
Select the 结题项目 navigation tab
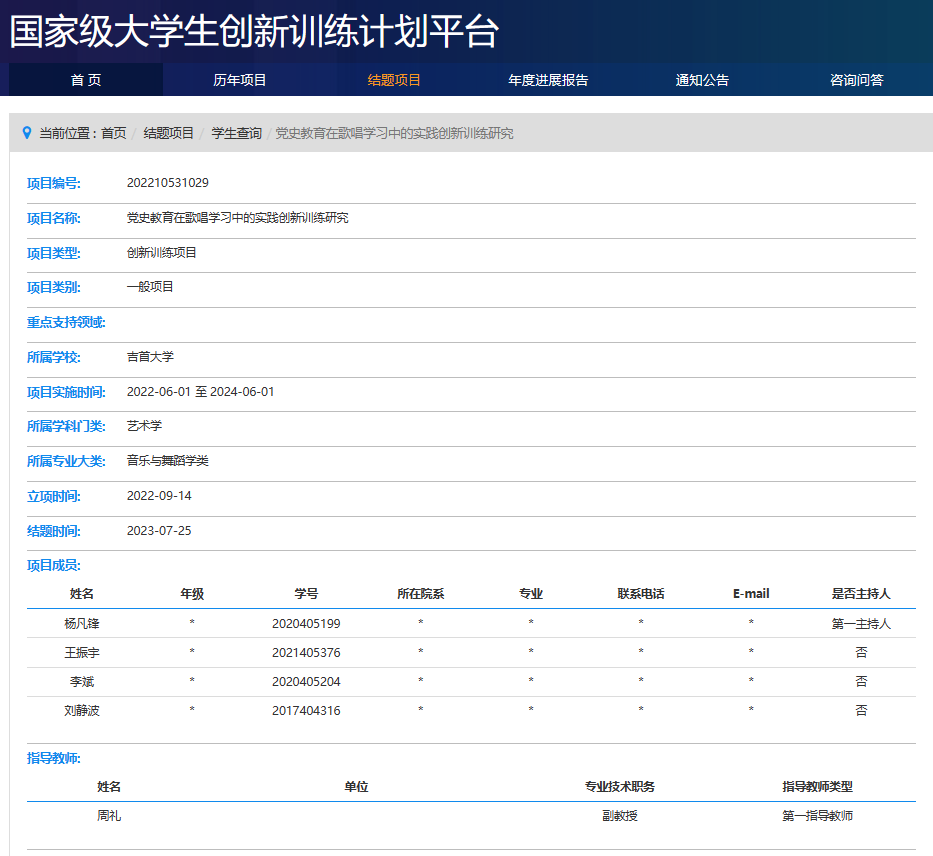coord(394,80)
